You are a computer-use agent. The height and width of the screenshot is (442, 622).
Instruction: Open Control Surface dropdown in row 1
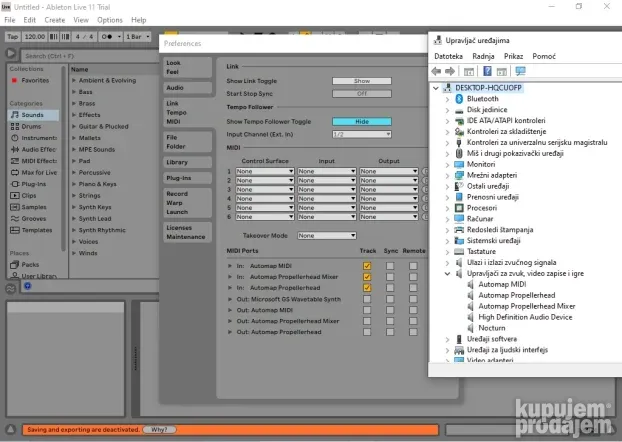tap(265, 171)
